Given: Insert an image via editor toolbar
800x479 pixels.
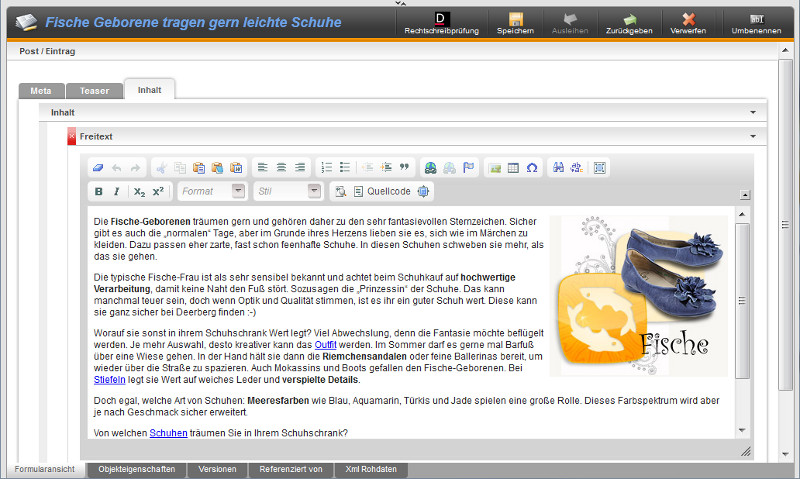Looking at the screenshot, I should coord(494,168).
